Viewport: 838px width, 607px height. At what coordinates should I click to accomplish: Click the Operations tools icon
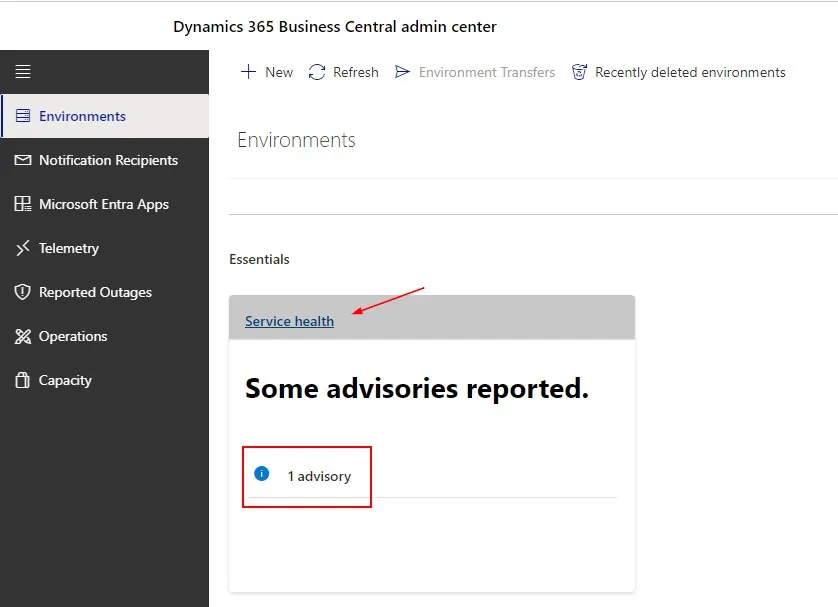click(x=23, y=336)
